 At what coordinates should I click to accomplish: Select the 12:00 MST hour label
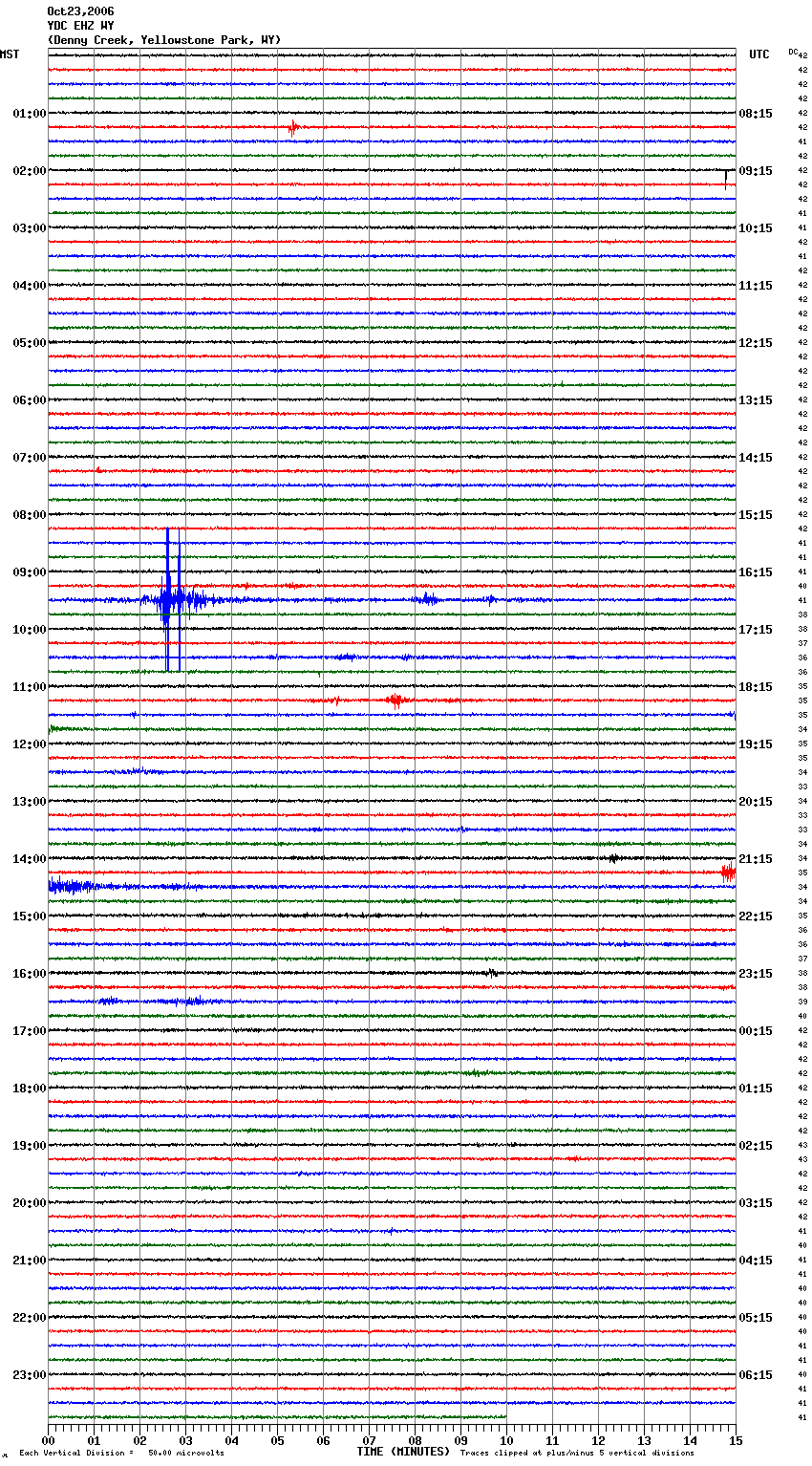tap(30, 744)
